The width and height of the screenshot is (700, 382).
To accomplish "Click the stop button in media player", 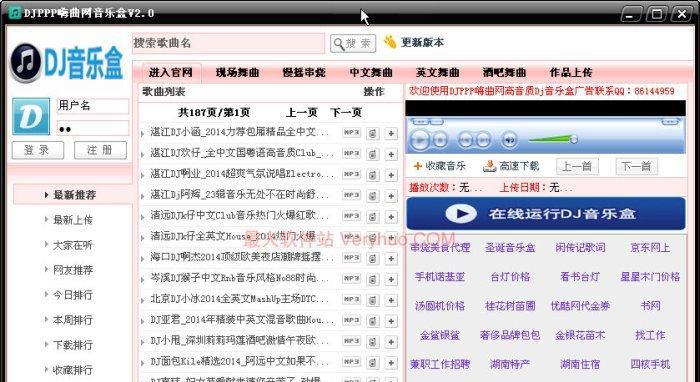I will tap(440, 140).
